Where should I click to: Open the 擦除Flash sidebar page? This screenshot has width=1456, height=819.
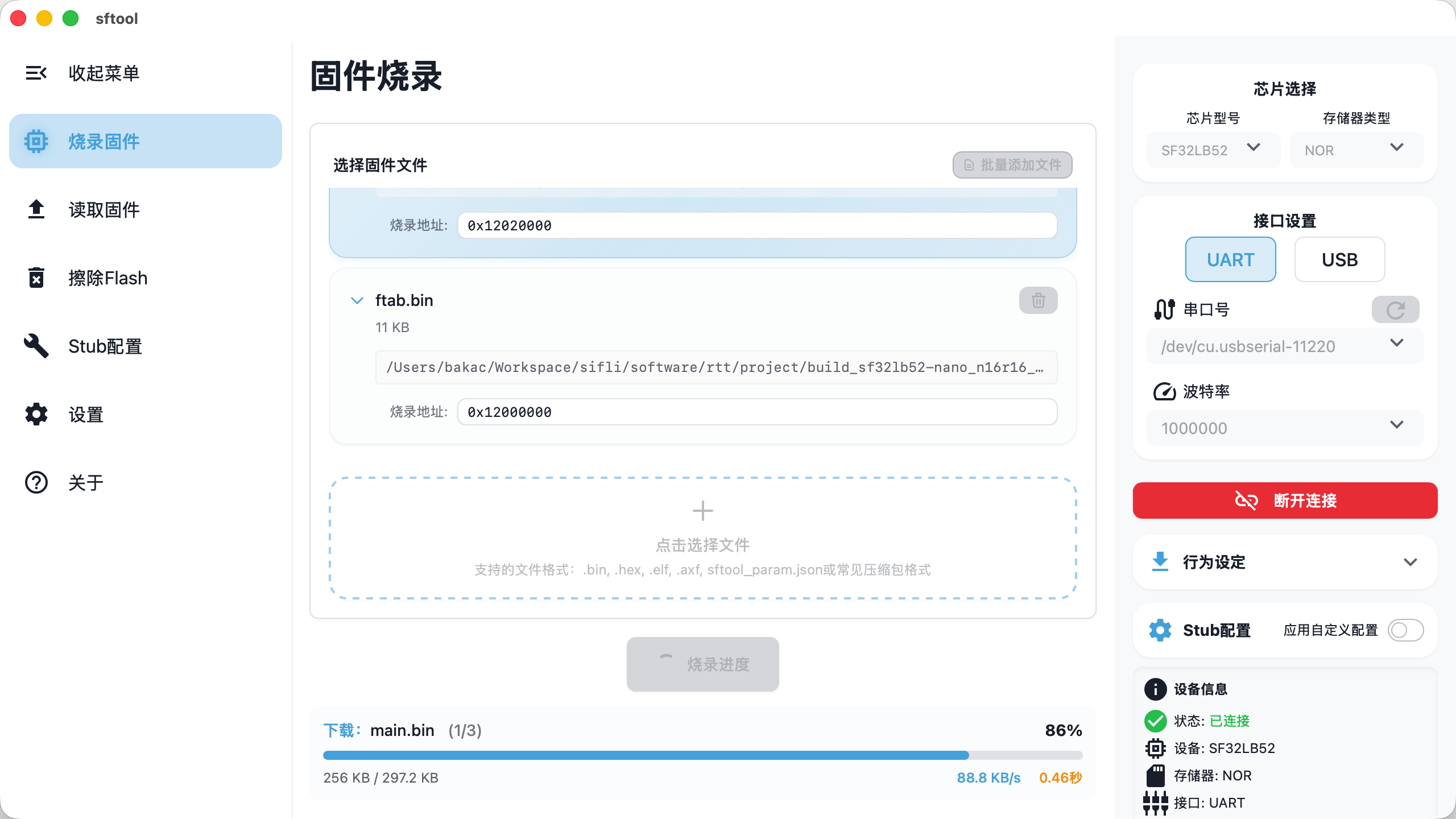(x=107, y=278)
